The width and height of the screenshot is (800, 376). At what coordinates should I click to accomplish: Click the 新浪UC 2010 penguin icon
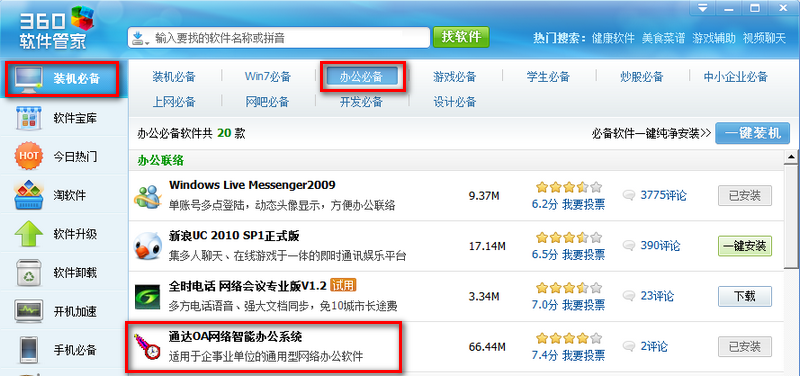point(148,246)
